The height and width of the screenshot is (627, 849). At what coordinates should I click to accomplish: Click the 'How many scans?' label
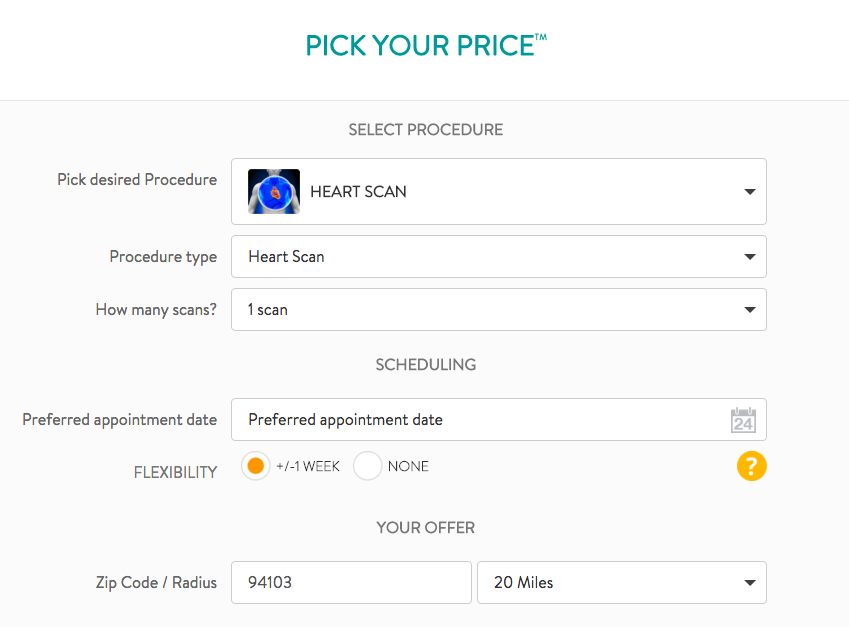pyautogui.click(x=156, y=310)
